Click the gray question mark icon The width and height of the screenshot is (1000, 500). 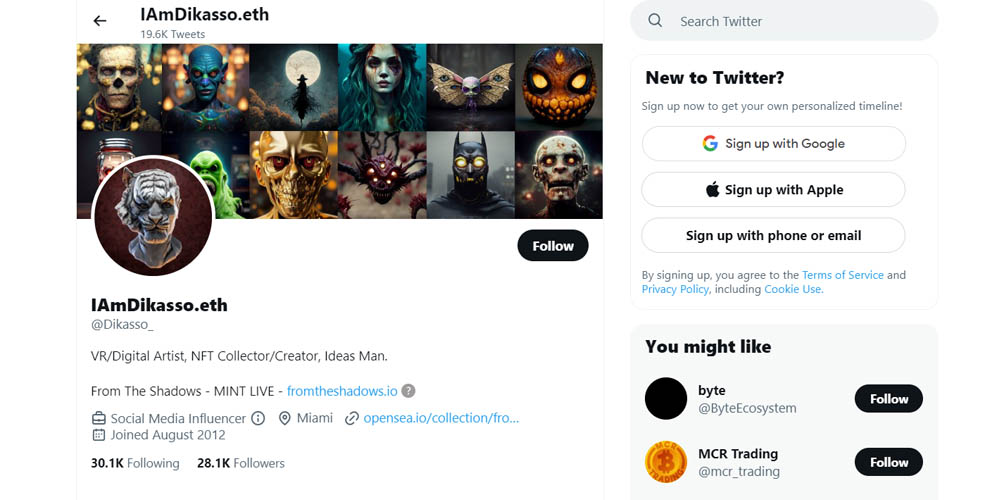[x=408, y=391]
